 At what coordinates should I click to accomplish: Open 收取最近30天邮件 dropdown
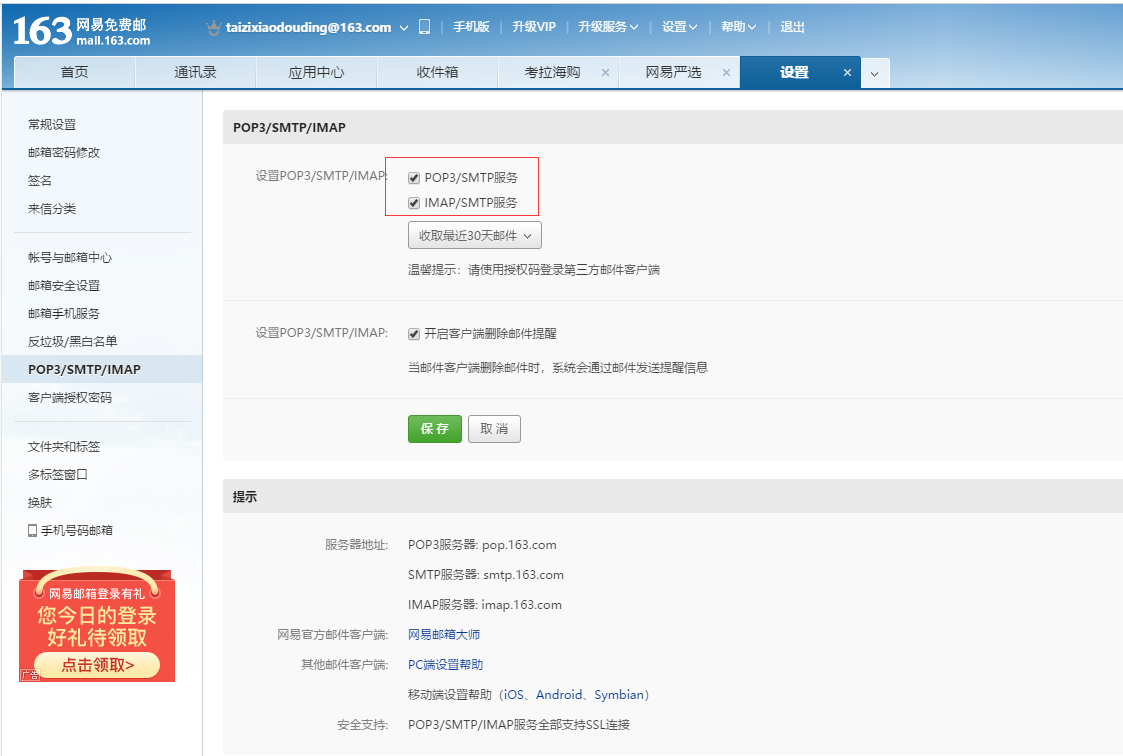(x=474, y=236)
